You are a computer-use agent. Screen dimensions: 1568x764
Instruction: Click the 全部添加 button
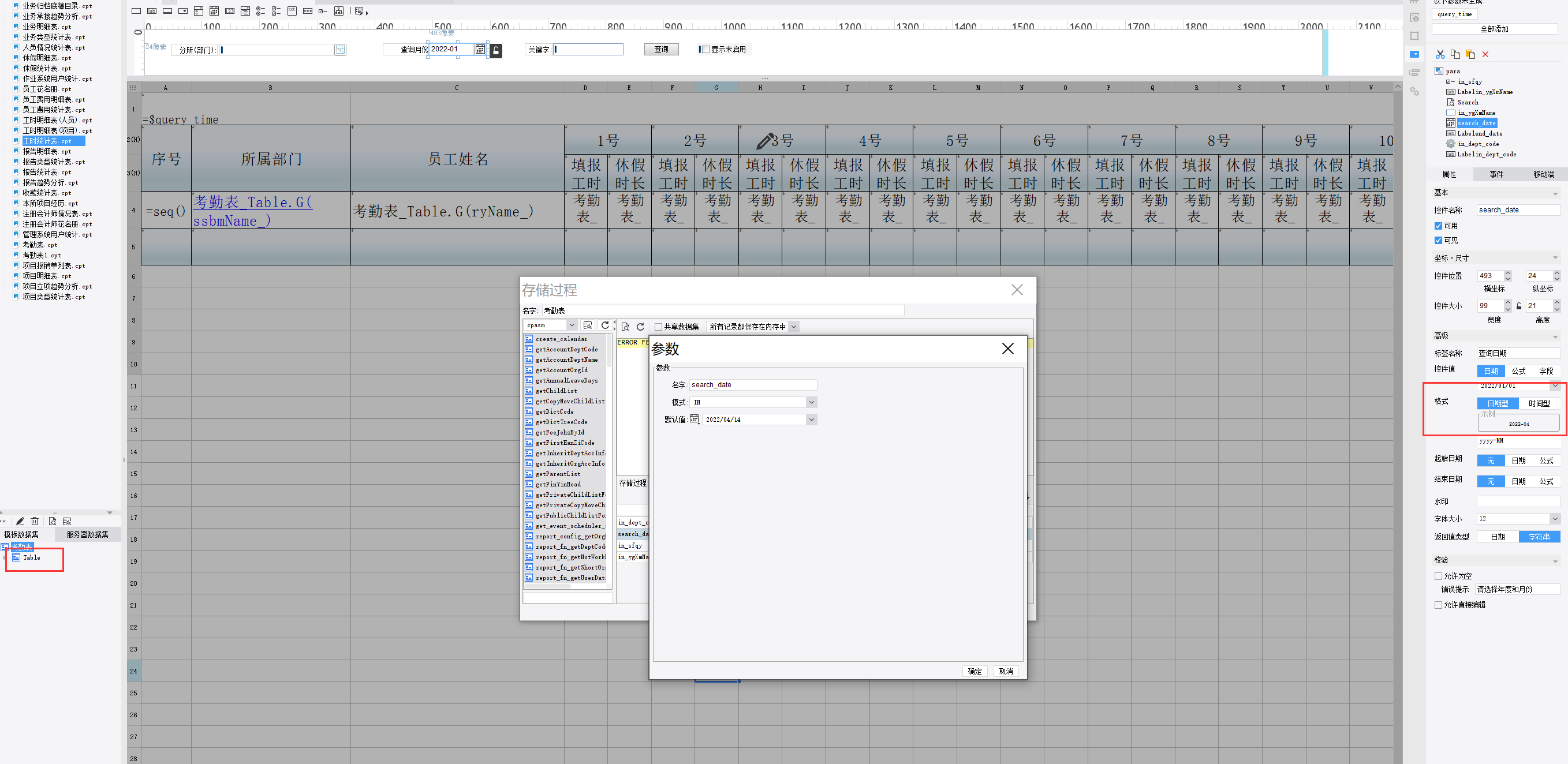click(x=1494, y=29)
